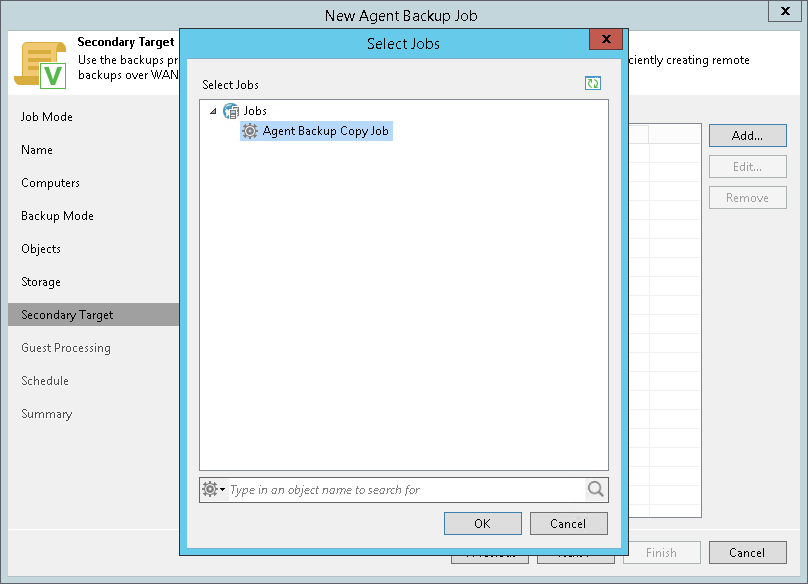Click the magnifier search icon
This screenshot has height=584, width=808.
(596, 489)
